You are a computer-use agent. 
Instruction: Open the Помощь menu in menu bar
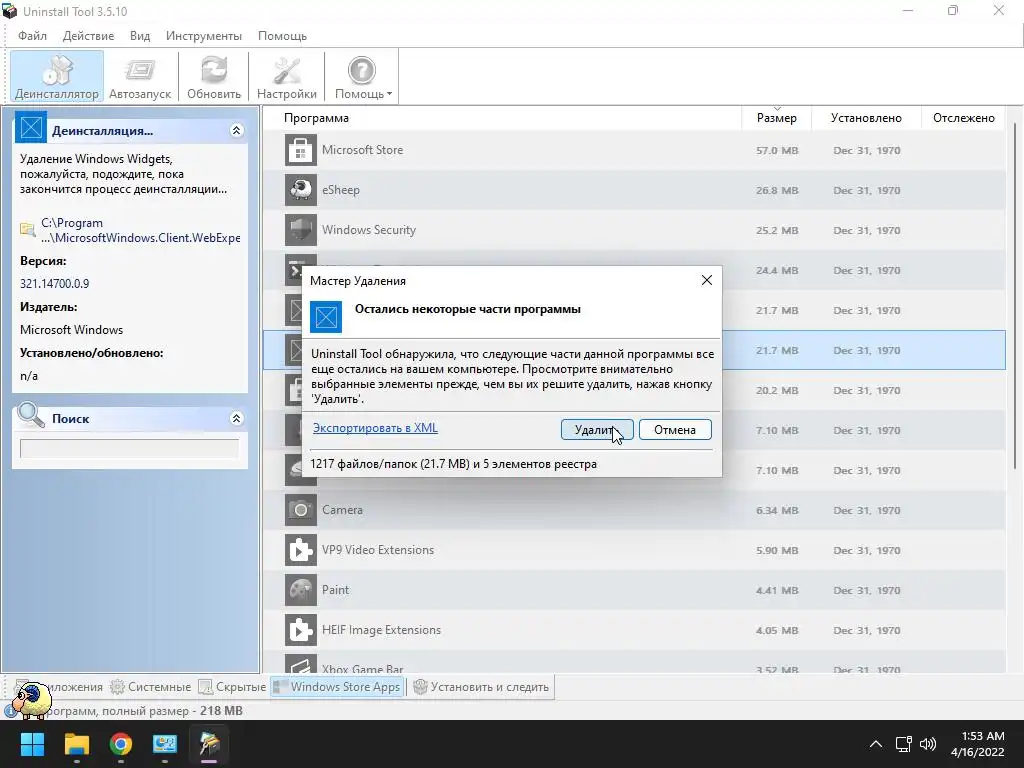(x=282, y=36)
